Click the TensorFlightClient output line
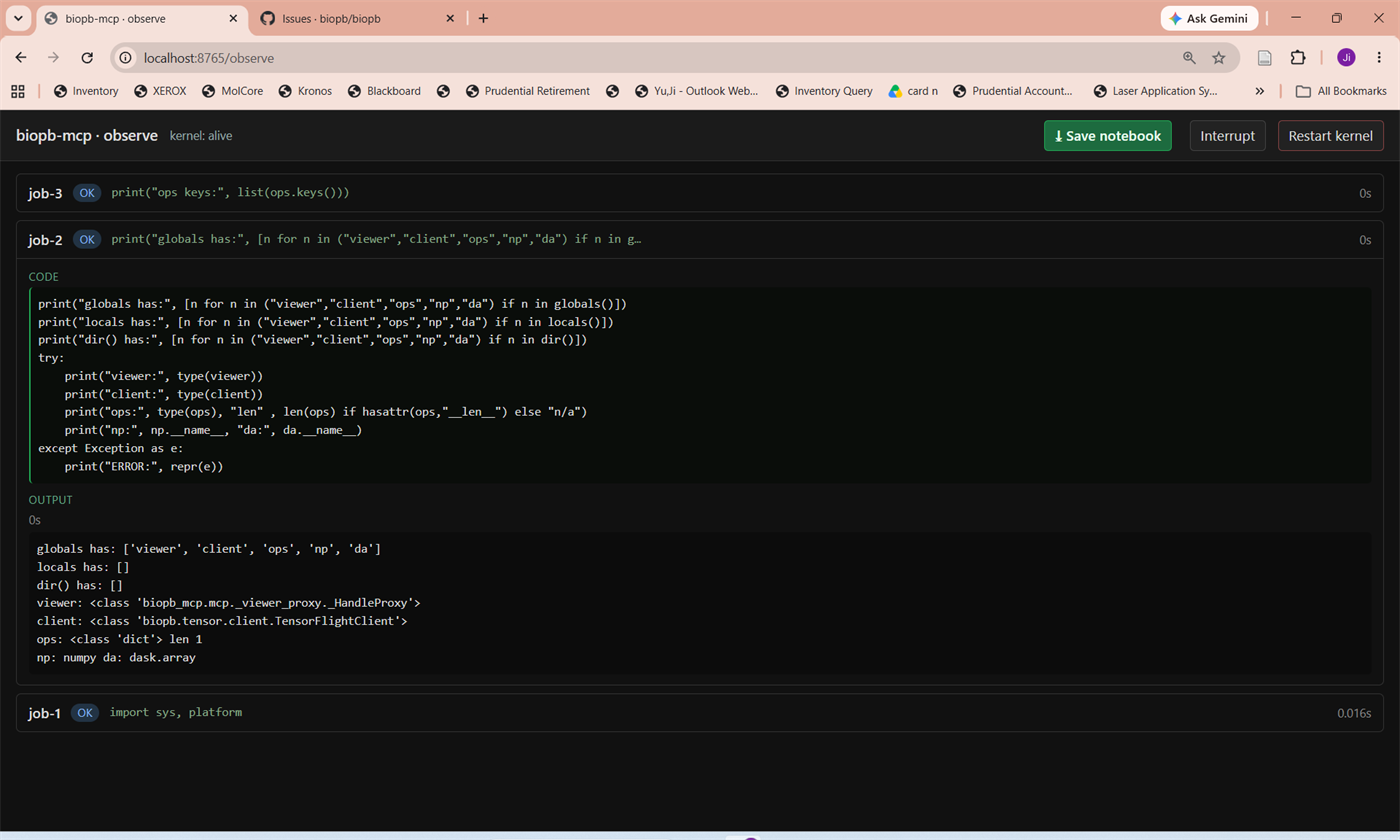The height and width of the screenshot is (840, 1400). pos(222,621)
